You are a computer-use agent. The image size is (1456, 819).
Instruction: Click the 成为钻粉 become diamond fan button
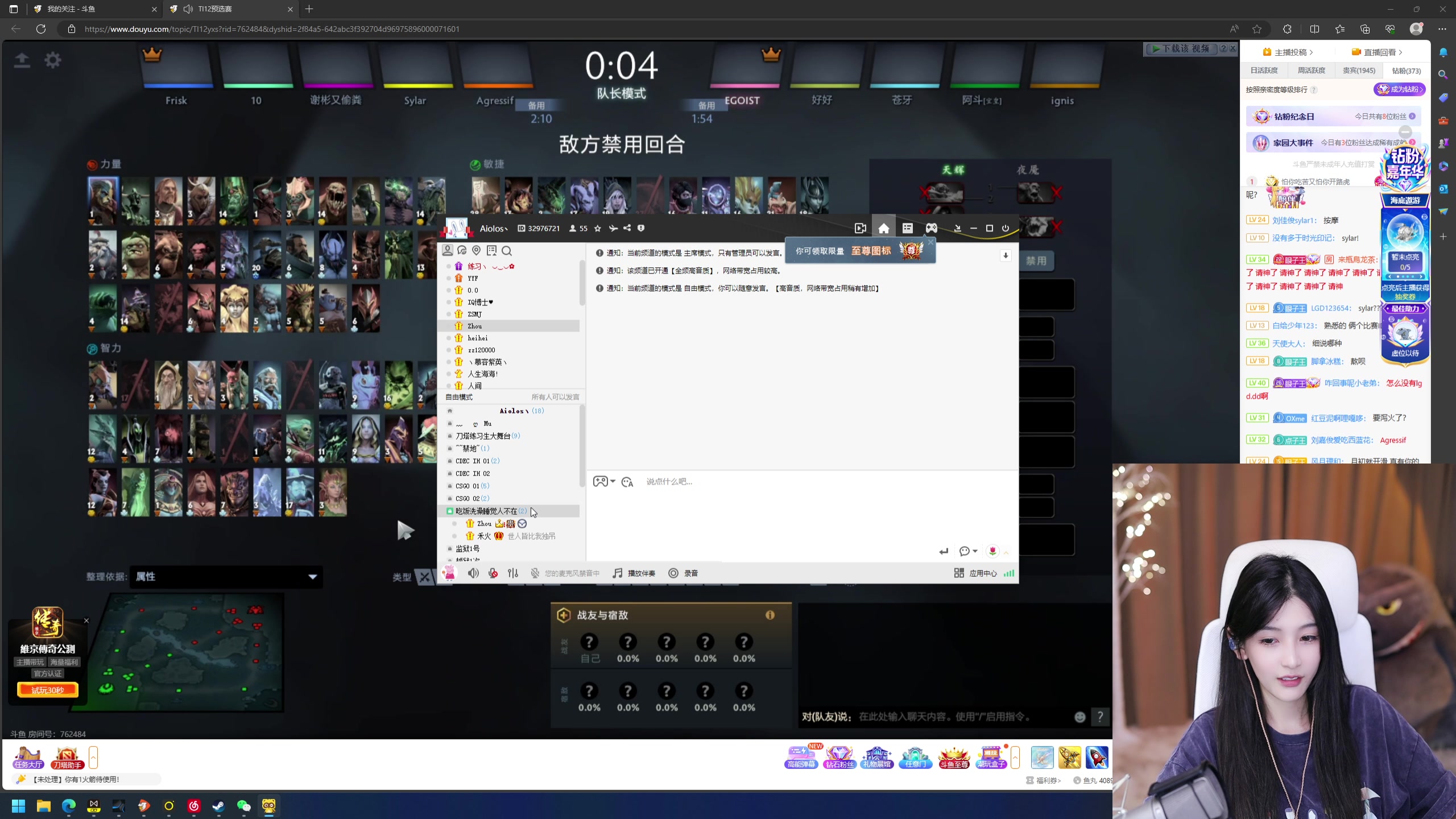(x=1400, y=89)
